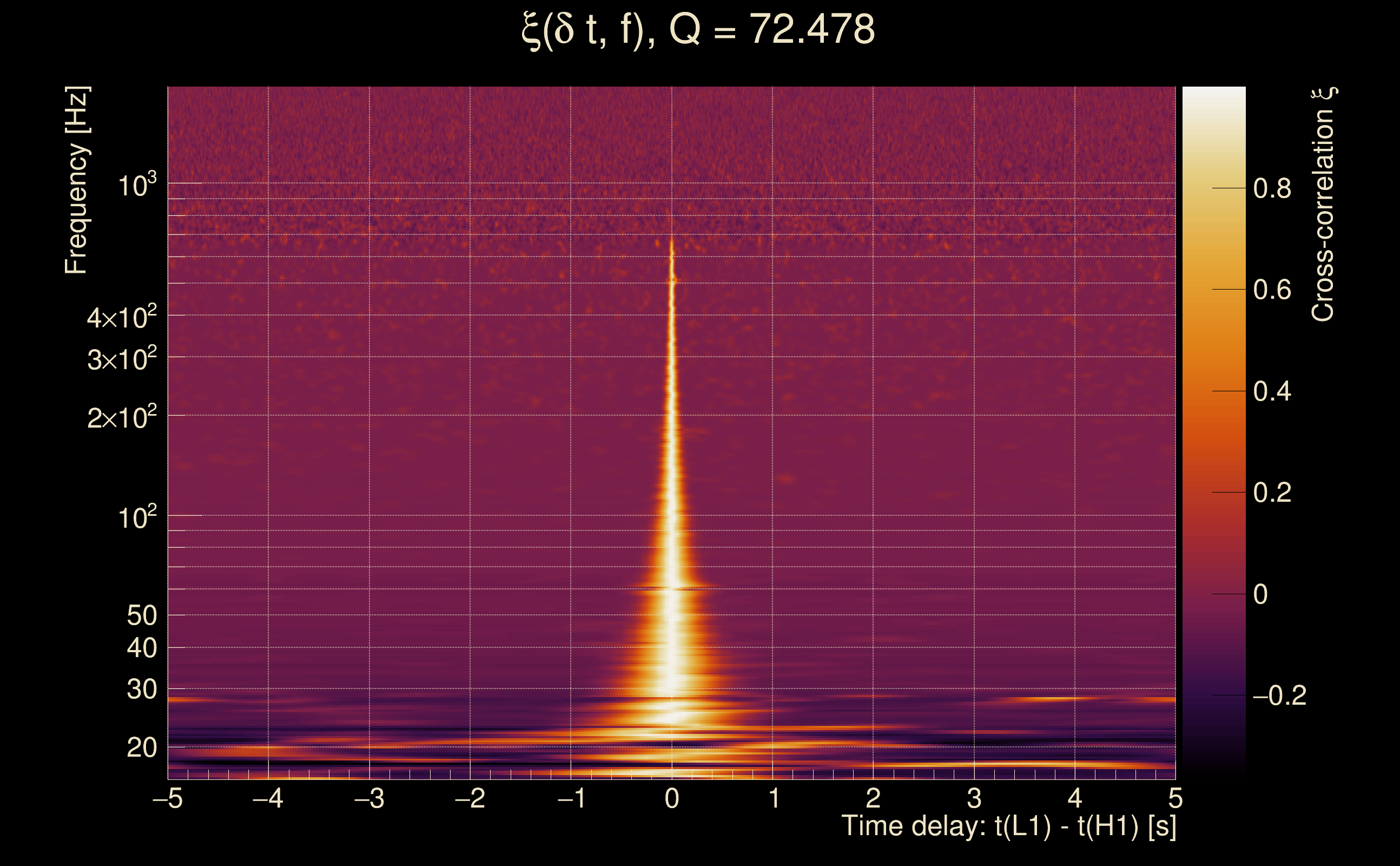Click the Frequency [Hz] y-axis label
Screen dimensions: 1400x866
click(77, 180)
